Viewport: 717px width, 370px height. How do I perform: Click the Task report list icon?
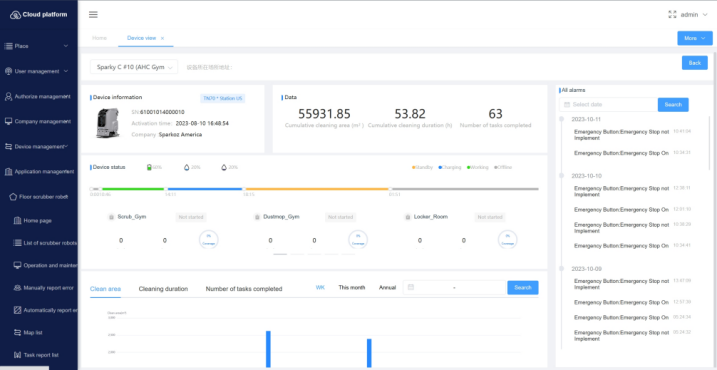click(x=17, y=355)
